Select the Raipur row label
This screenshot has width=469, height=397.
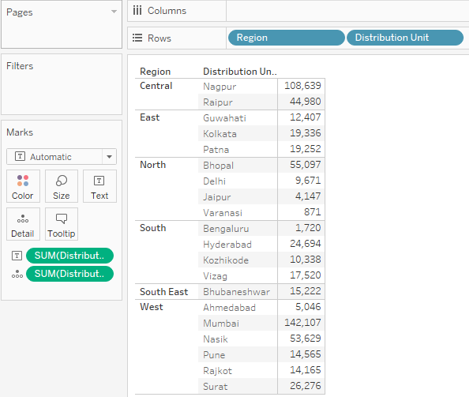[218, 102]
